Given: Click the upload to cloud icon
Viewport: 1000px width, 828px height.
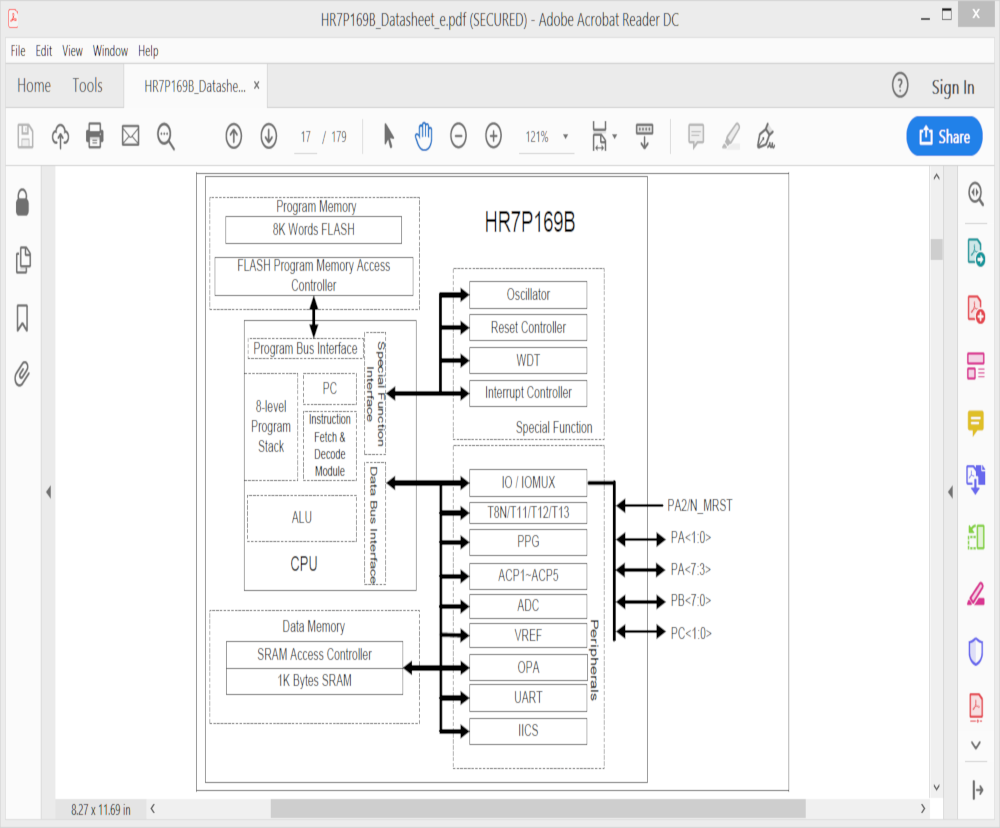Looking at the screenshot, I should [x=60, y=137].
